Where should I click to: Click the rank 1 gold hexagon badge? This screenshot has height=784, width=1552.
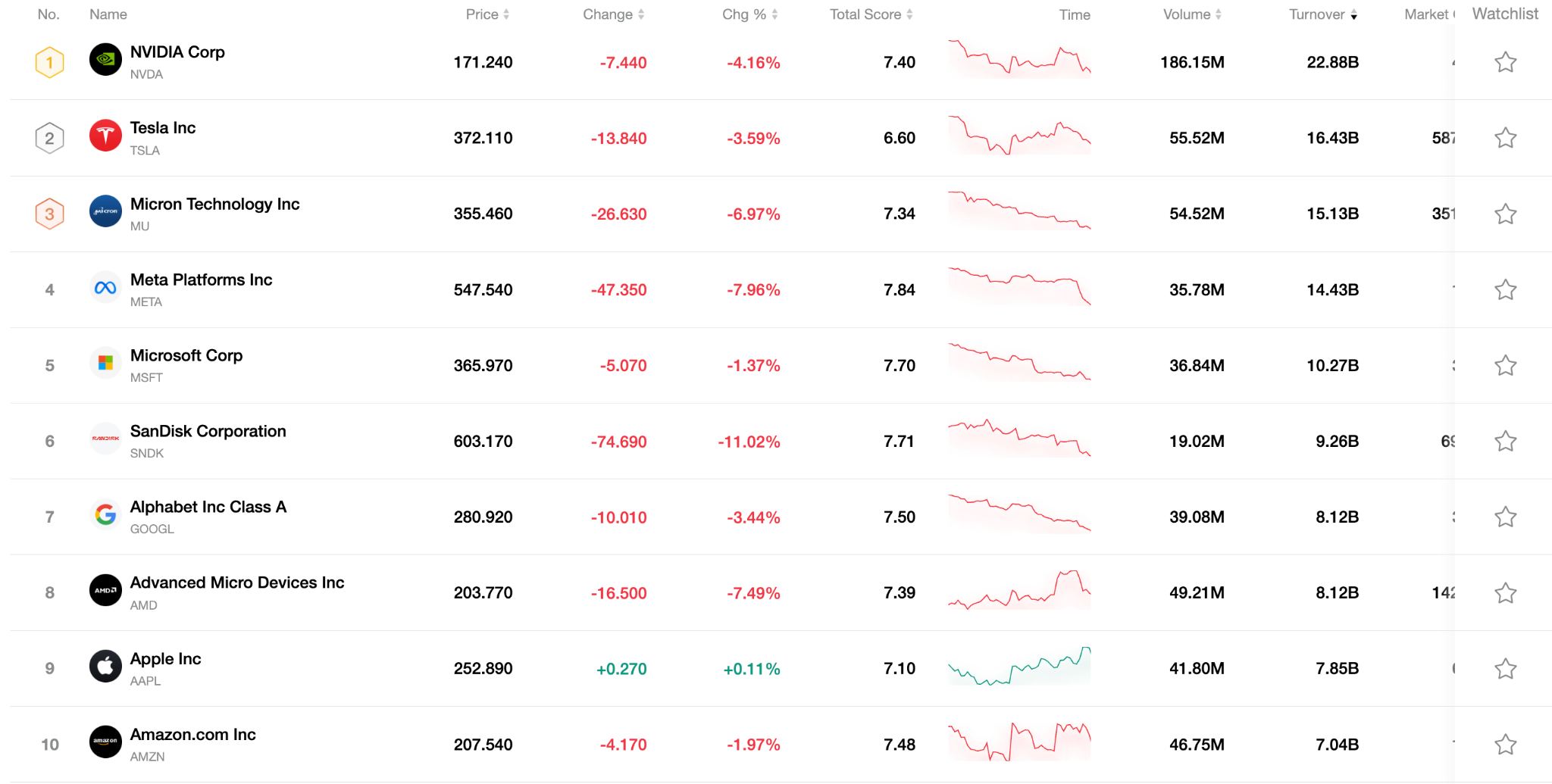50,62
